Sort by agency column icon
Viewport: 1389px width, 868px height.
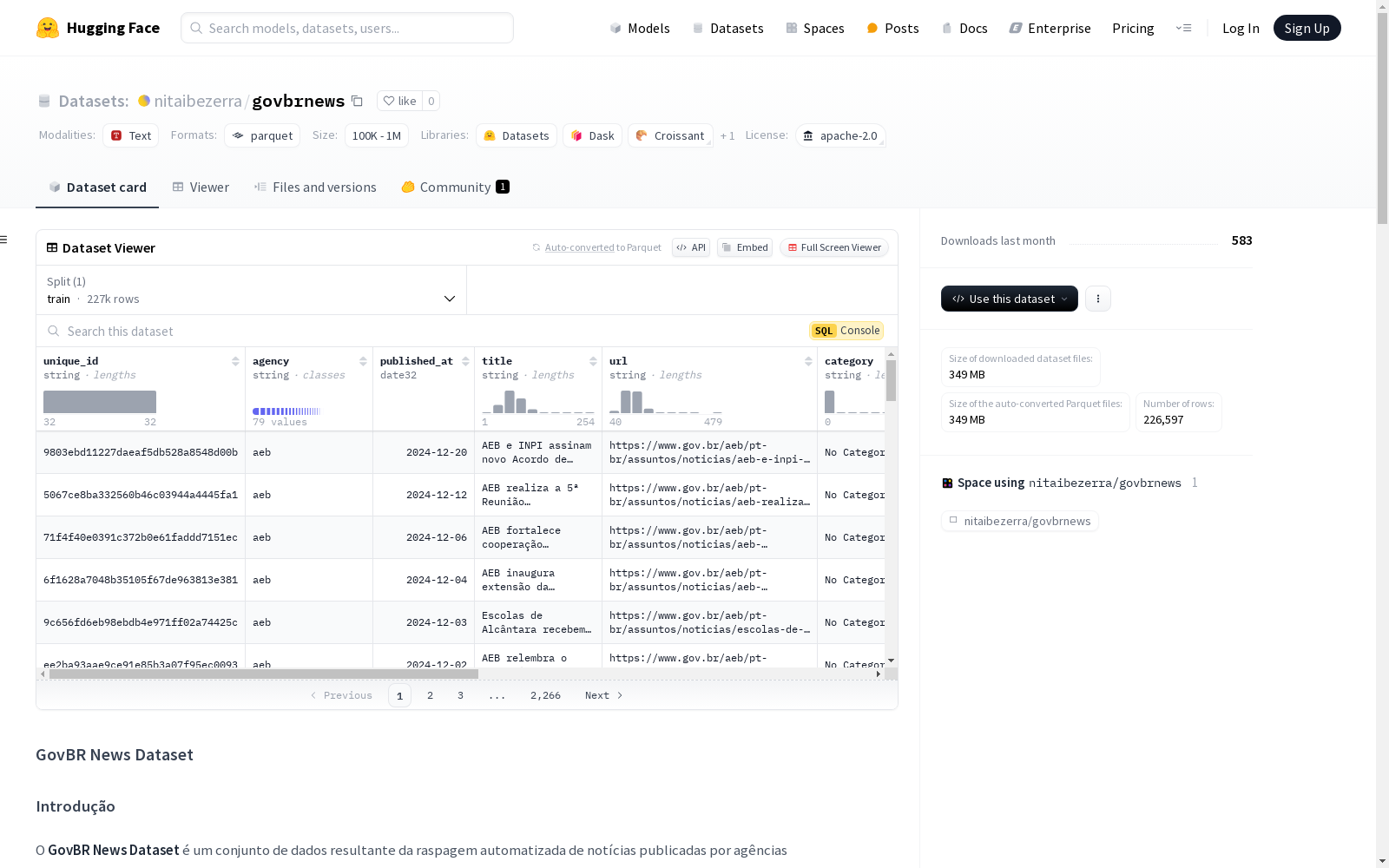click(363, 361)
